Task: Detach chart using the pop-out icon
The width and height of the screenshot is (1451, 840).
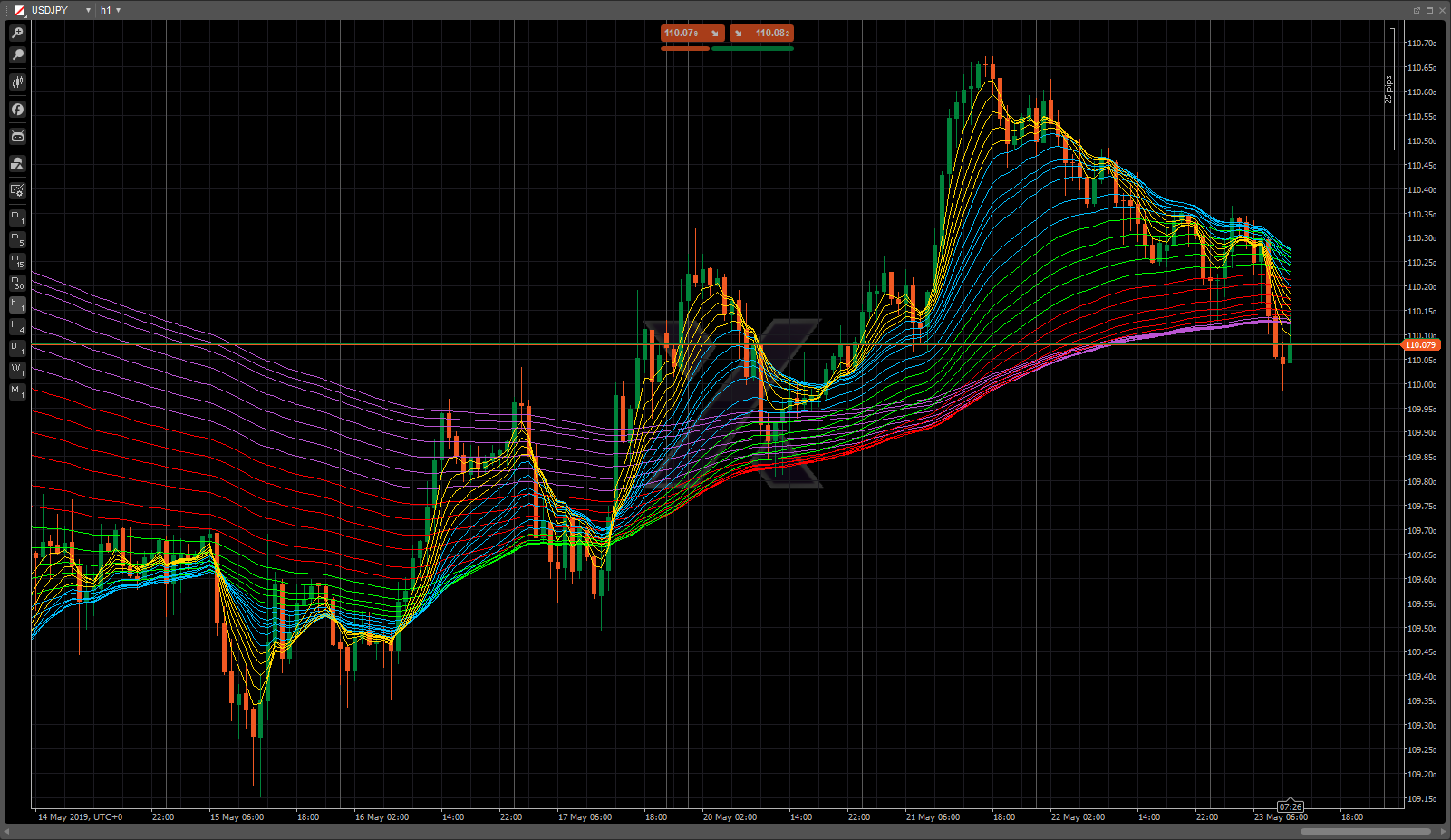Action: click(x=1417, y=10)
